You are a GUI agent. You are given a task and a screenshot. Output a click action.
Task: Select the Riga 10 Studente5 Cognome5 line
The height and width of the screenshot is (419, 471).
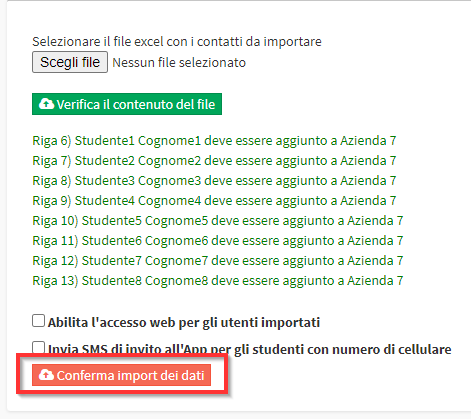[x=218, y=221]
